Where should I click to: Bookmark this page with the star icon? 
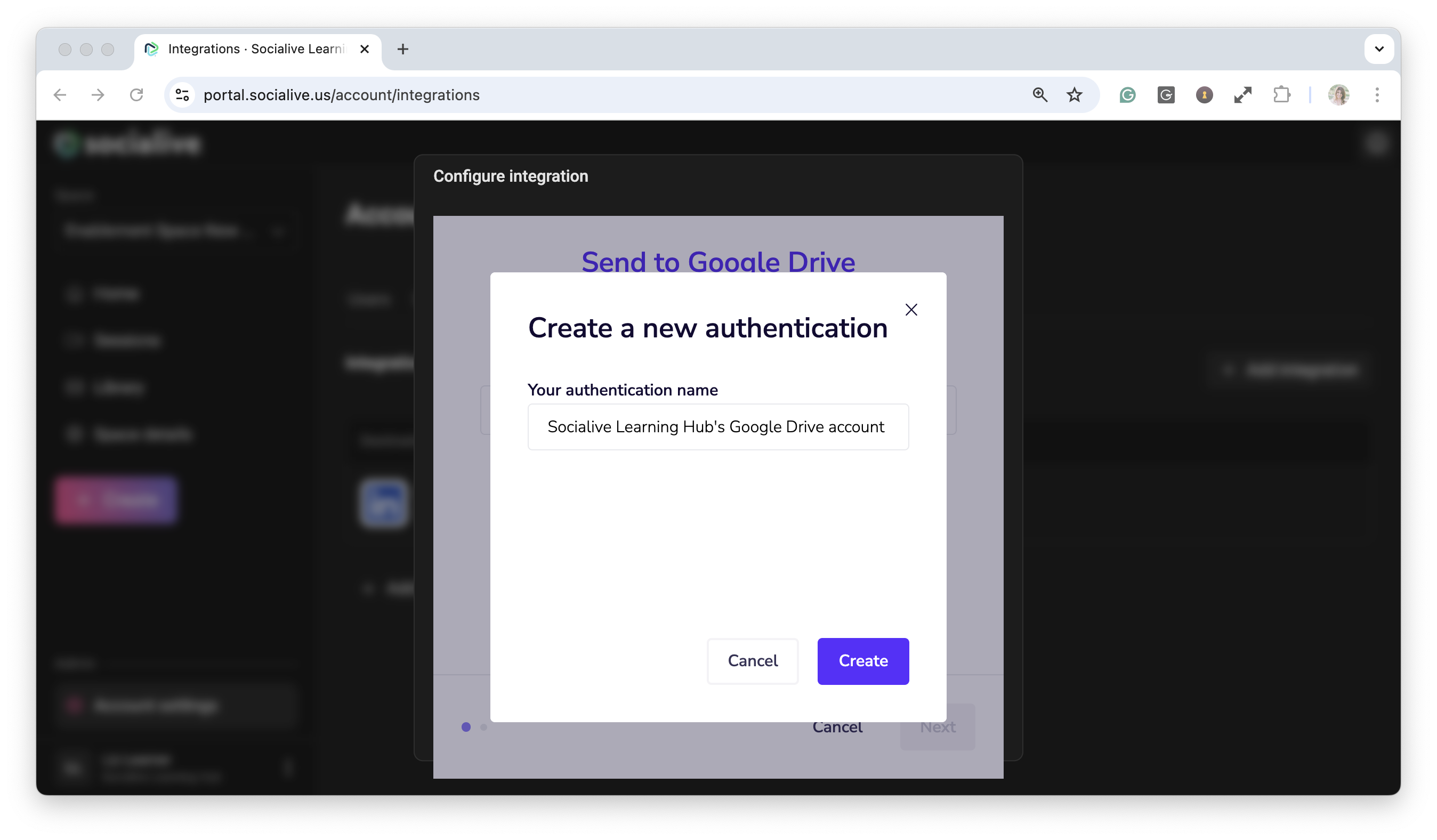coord(1074,95)
